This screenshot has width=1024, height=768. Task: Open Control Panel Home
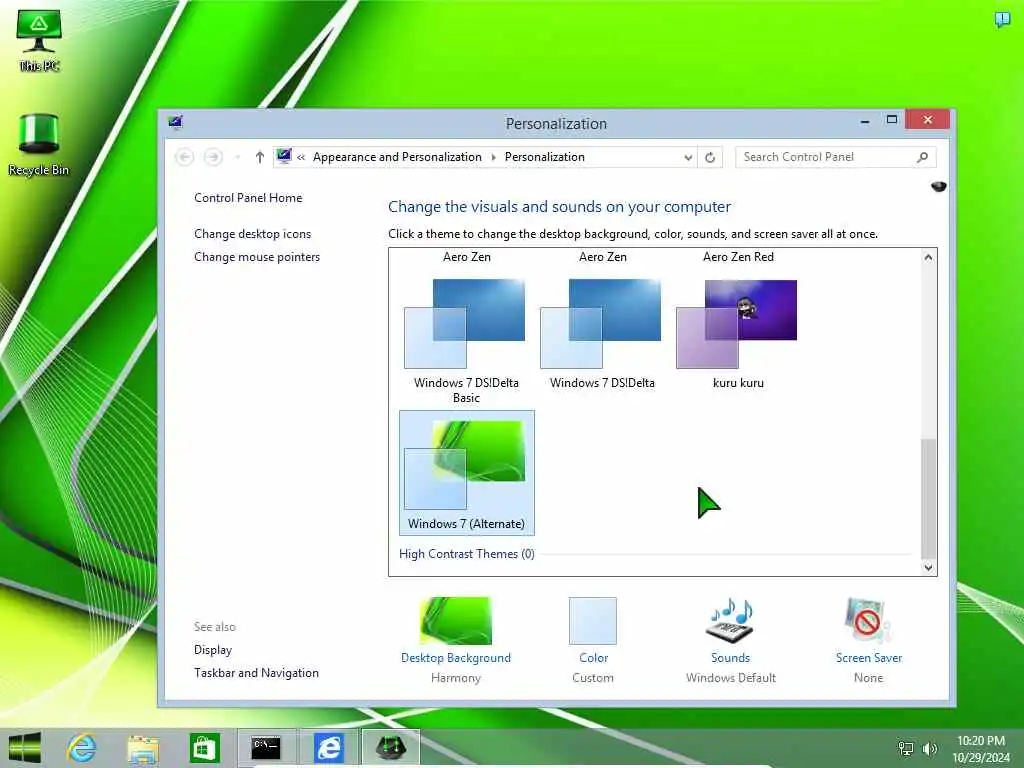coord(248,198)
